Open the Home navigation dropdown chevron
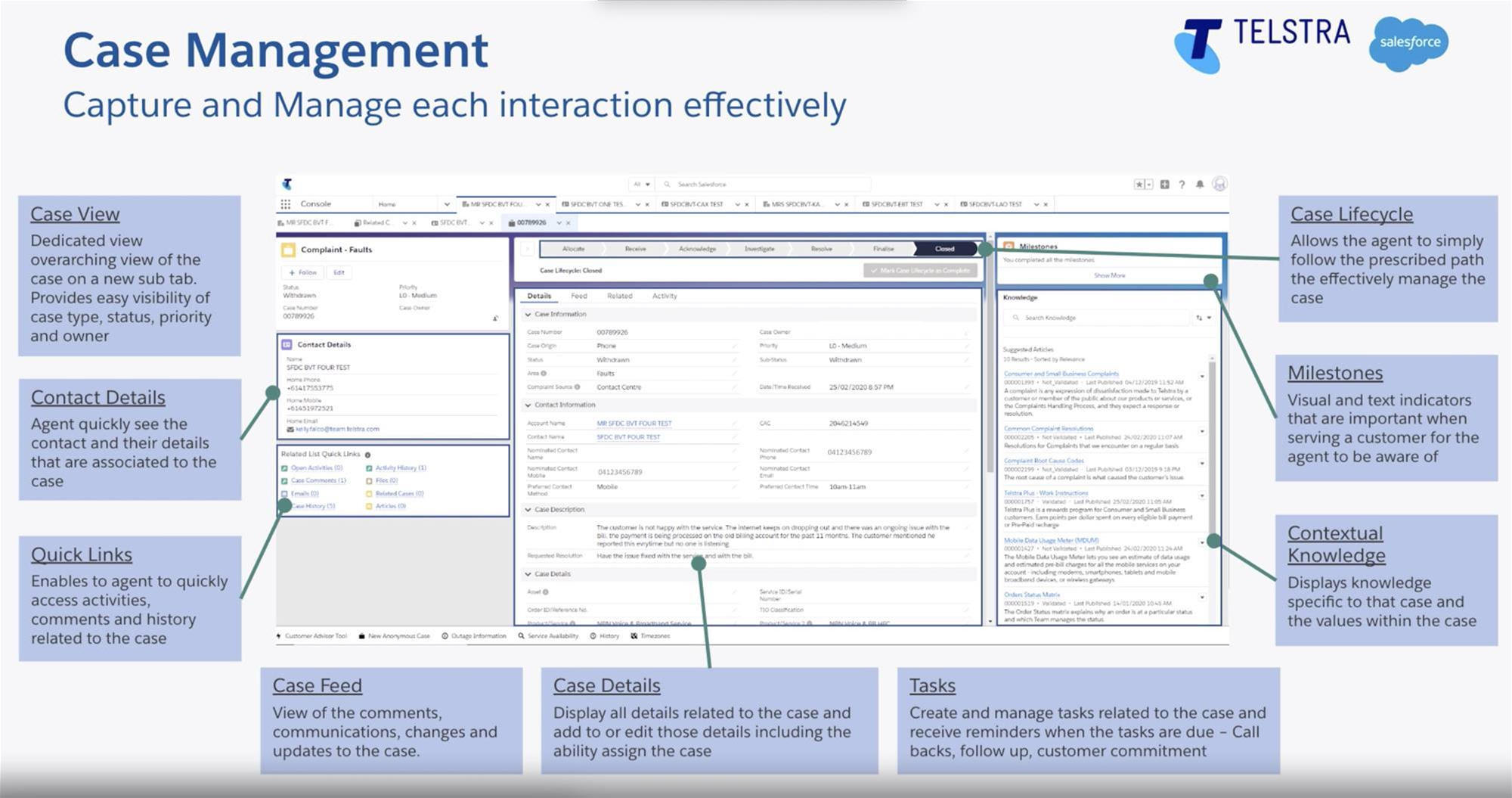Screen dimensions: 1512x798 [x=446, y=204]
